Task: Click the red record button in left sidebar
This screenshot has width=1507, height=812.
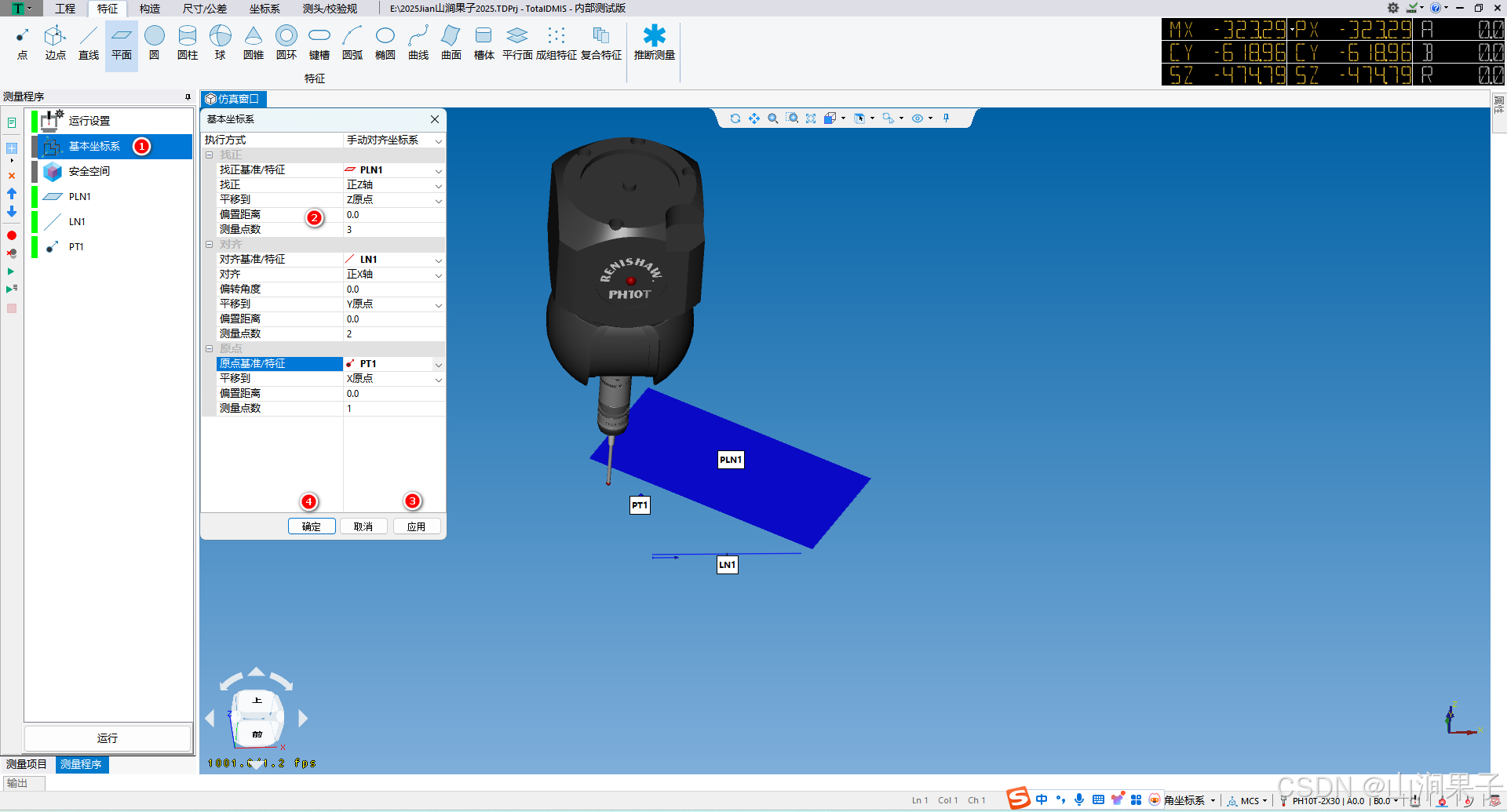Action: 12,235
